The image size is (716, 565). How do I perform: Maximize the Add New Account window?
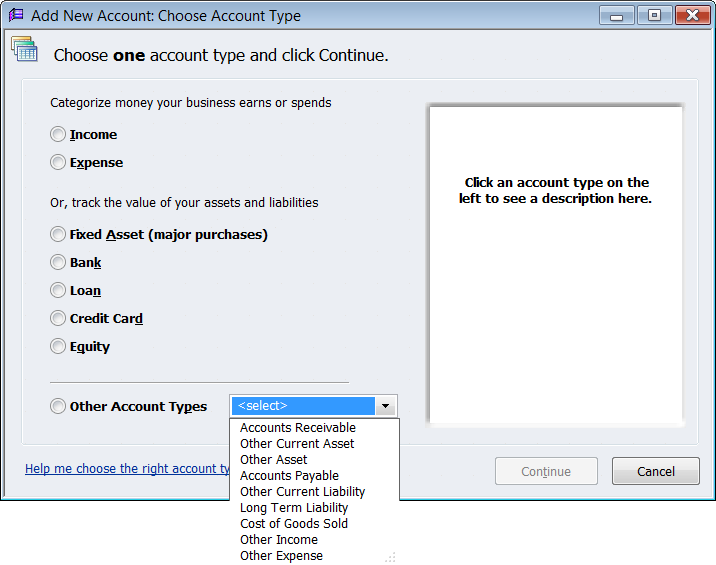655,15
